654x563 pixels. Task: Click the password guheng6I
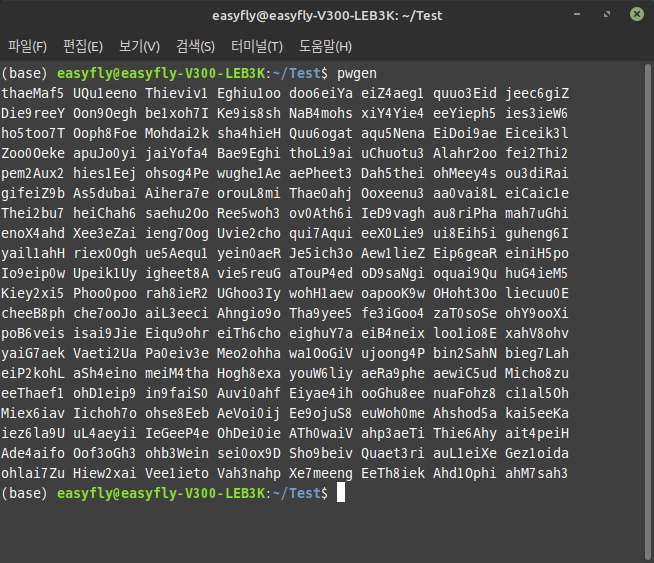537,234
